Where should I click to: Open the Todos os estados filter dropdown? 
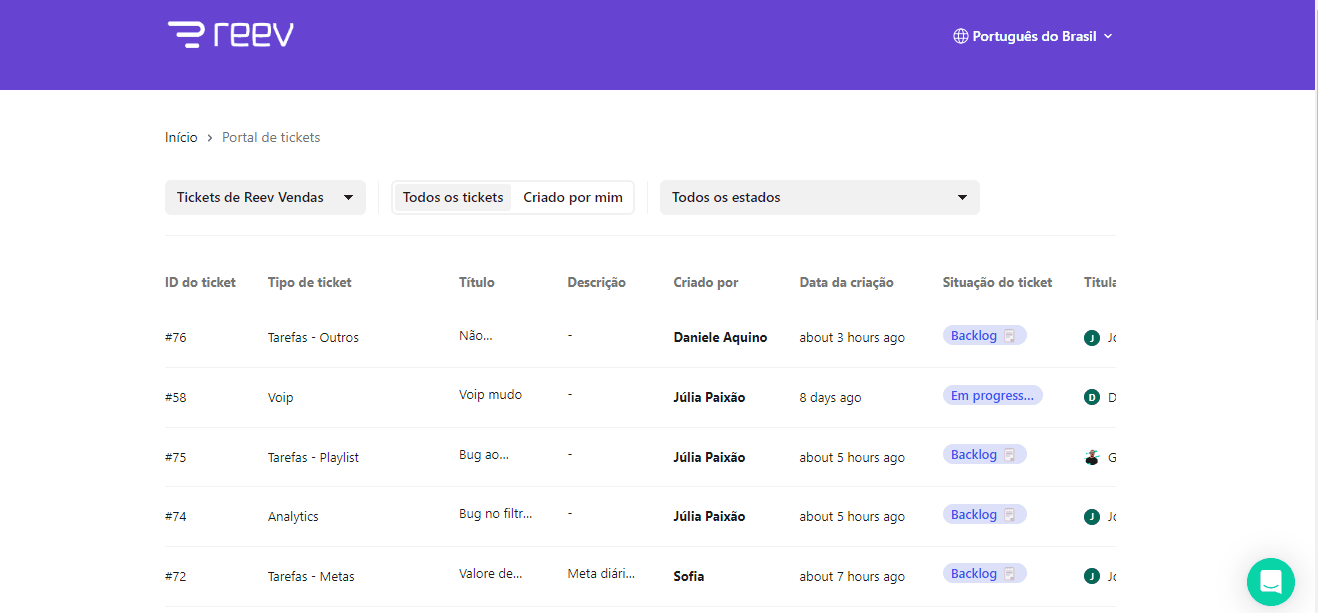[x=820, y=197]
